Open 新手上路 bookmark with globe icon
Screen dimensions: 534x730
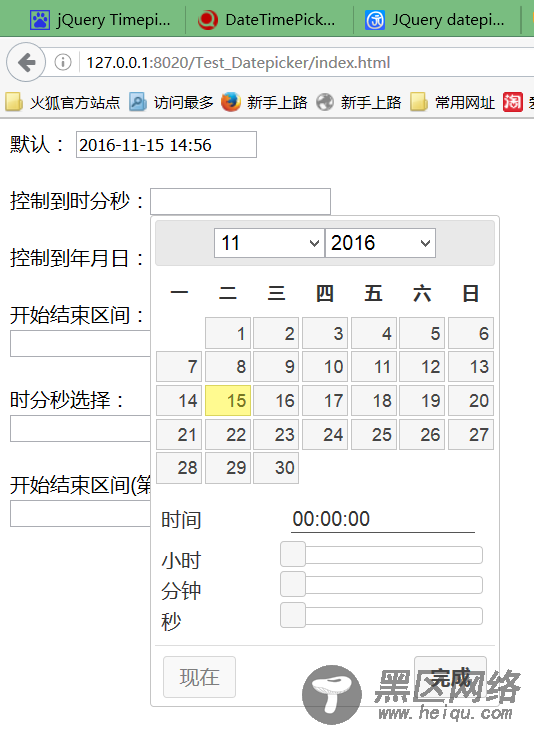point(358,102)
